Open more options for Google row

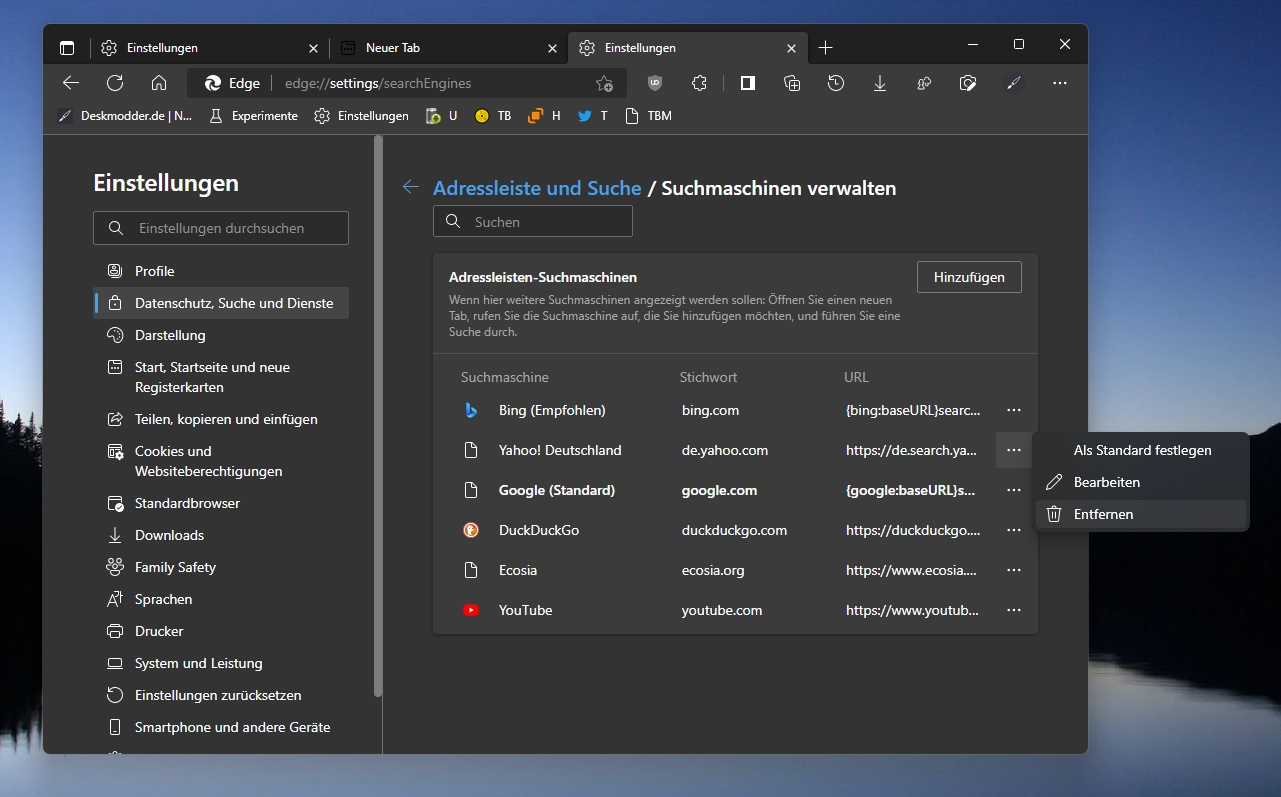[x=1014, y=490]
